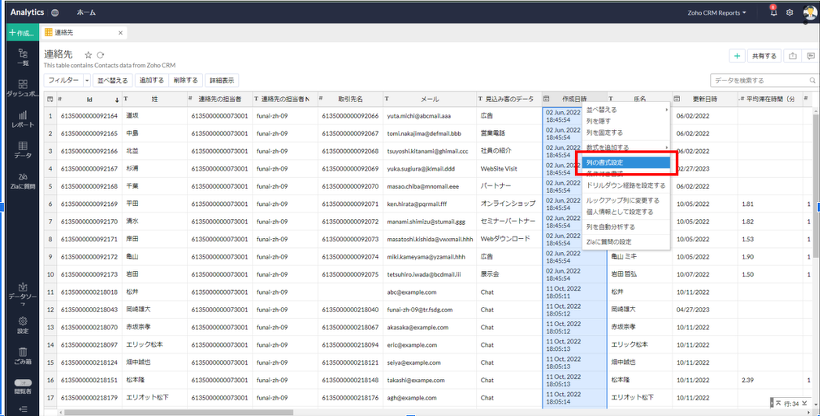Open the ごみ箱 trash icon
820x416 pixels.
[22, 355]
